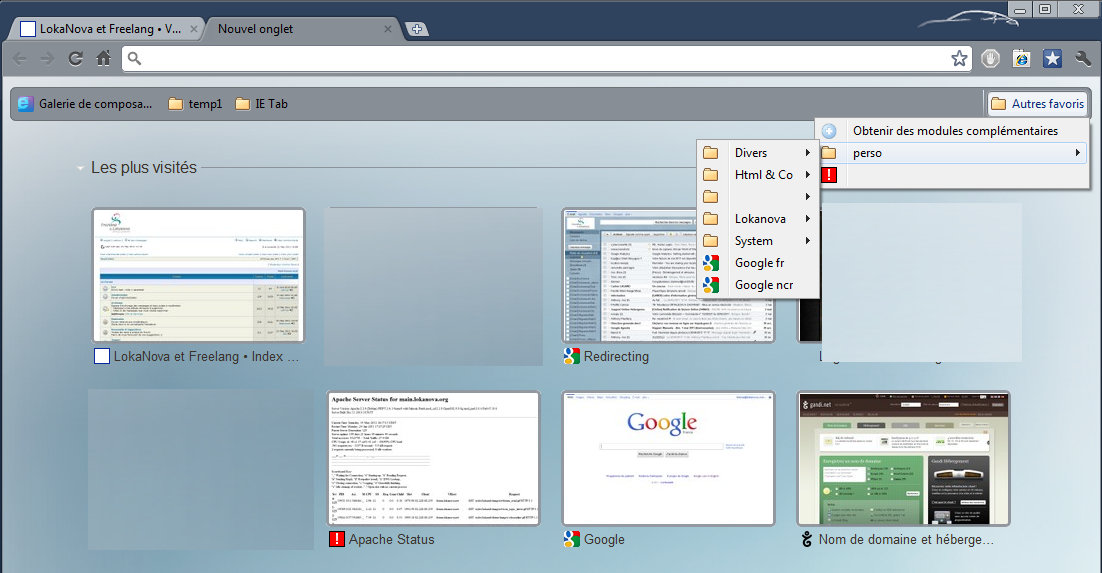Switch to the LokaNova et Freelang tab
Viewport: 1102px width, 573px height.
[x=100, y=29]
